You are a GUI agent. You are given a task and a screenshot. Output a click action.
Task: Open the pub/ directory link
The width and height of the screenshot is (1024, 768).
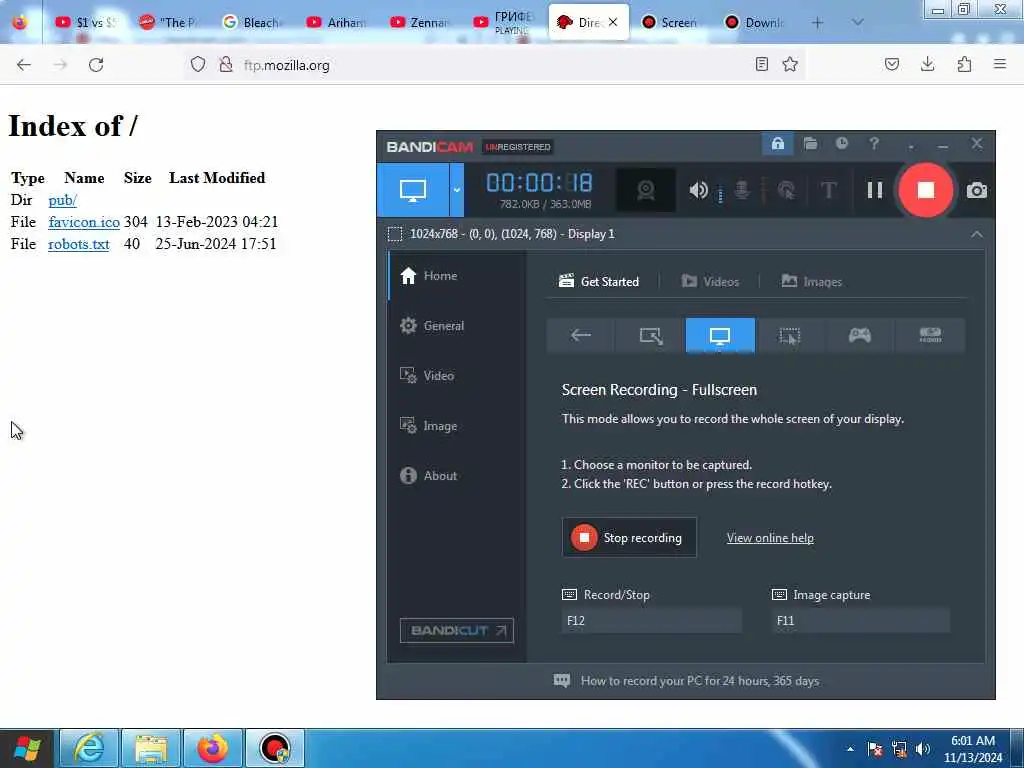point(63,200)
